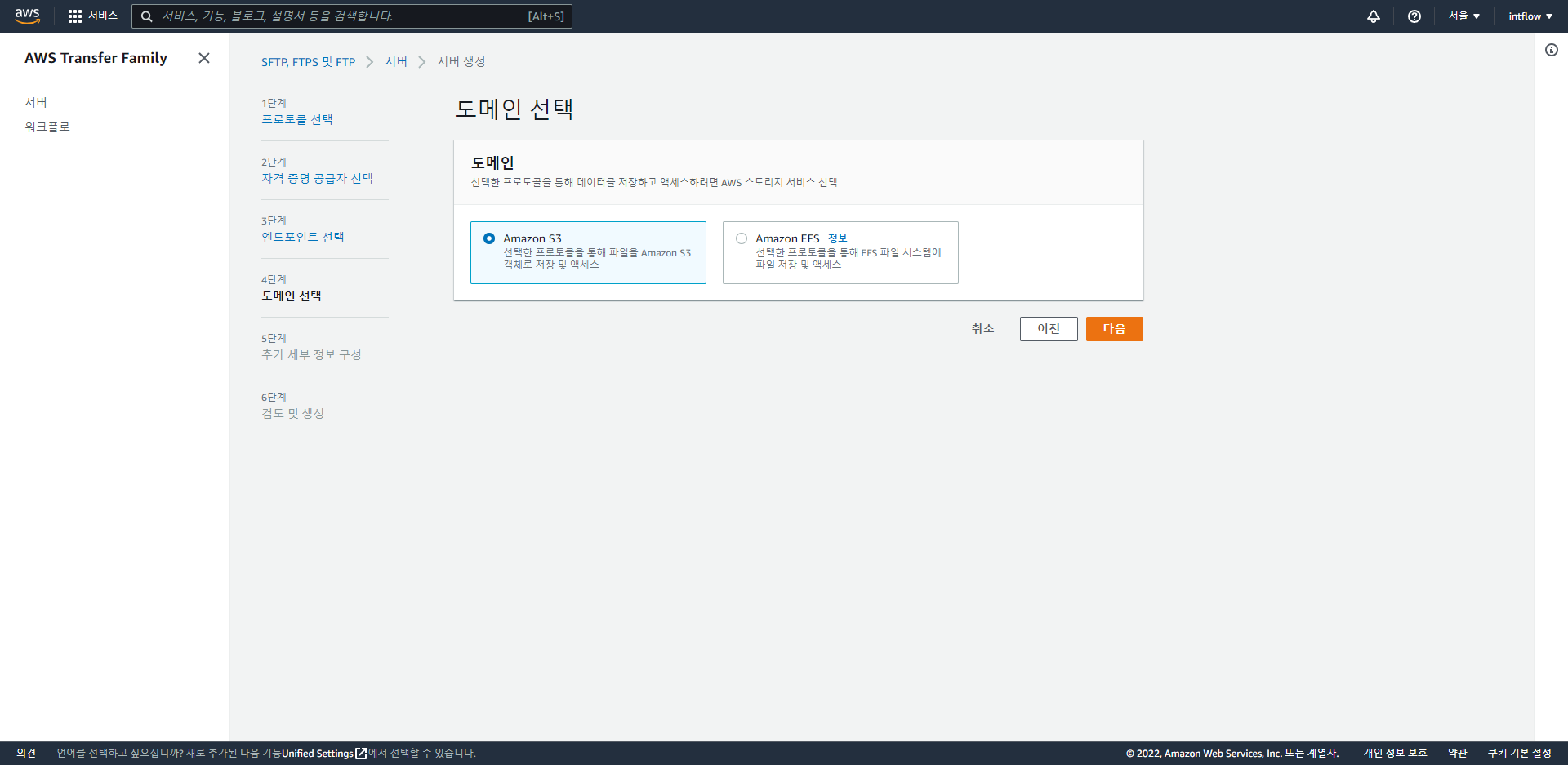1568x765 pixels.
Task: Click the current step 도메인 선택 in wizard
Action: (x=292, y=296)
